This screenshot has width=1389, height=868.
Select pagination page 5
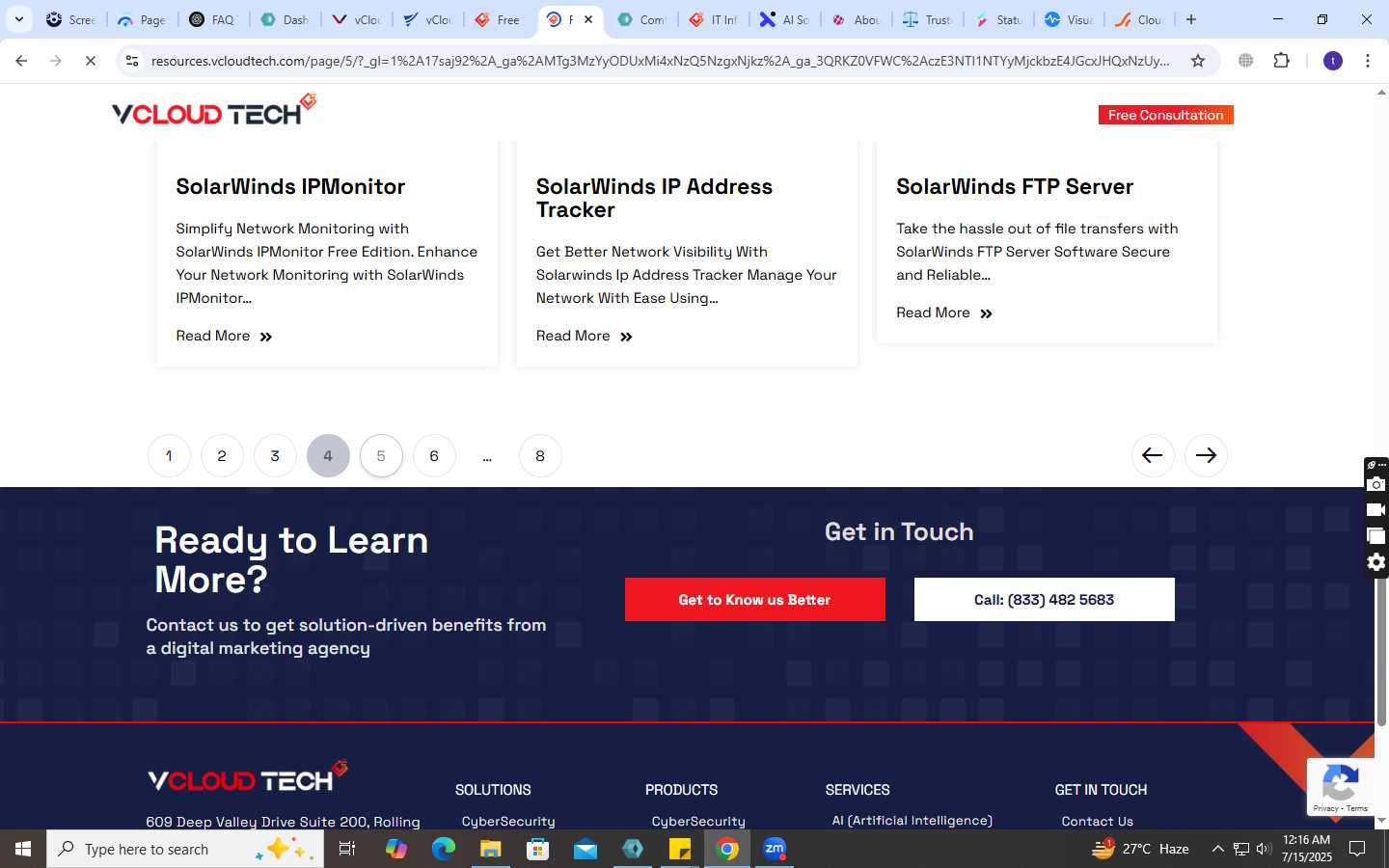tap(381, 455)
